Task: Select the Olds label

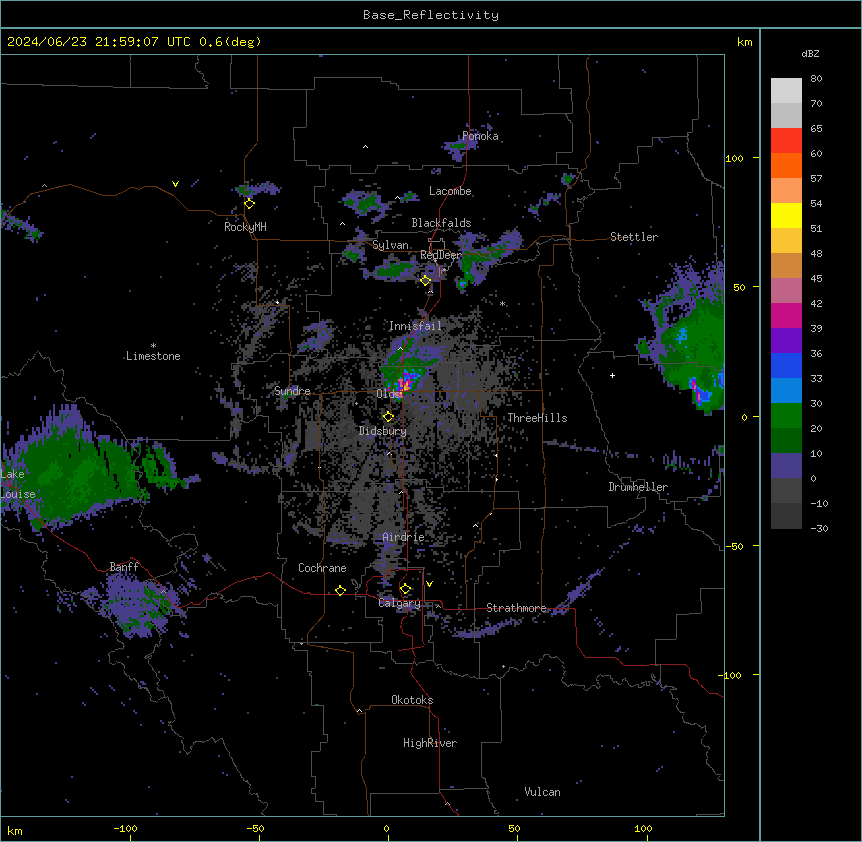Action: (389, 394)
